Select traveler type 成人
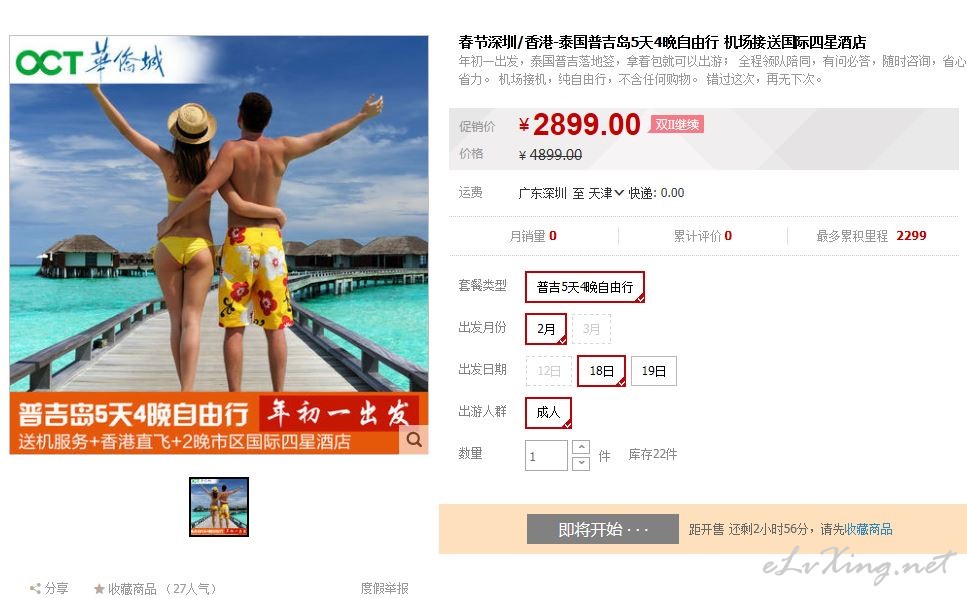 point(548,412)
